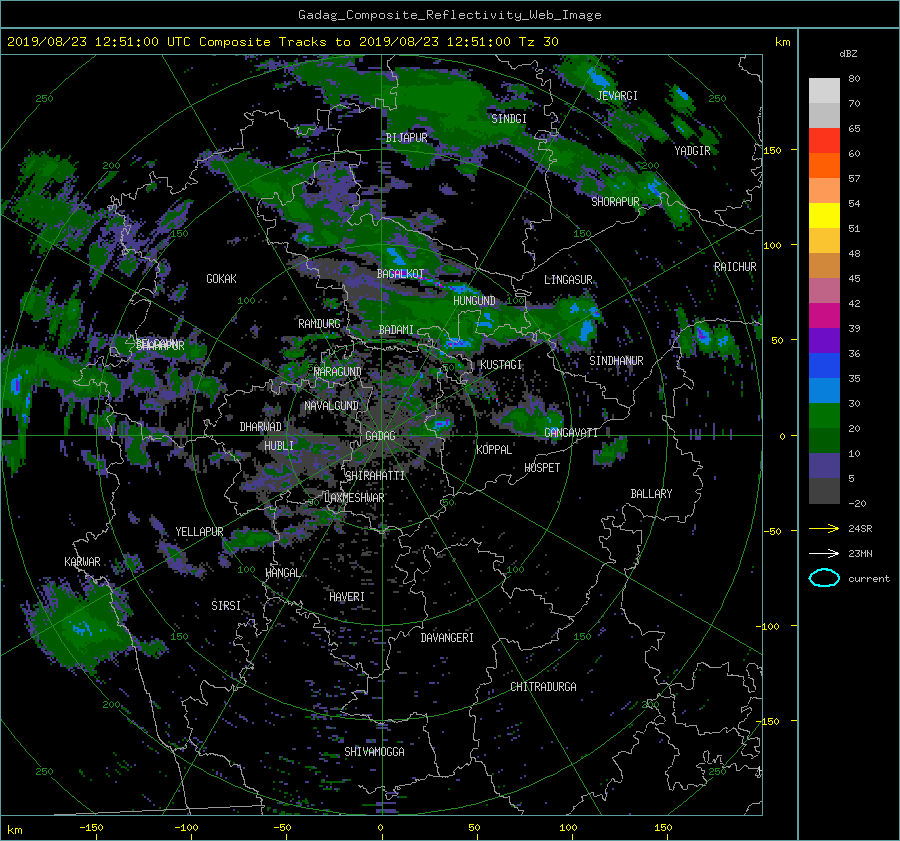The height and width of the screenshot is (841, 900).
Task: Click the 'NAVALGUND' city label
Action: click(331, 406)
